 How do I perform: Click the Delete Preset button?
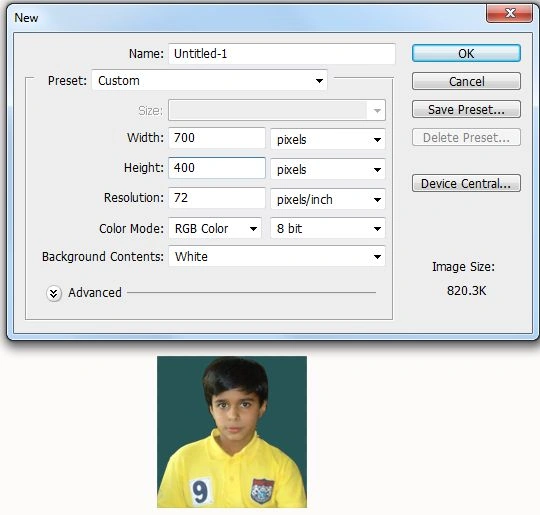466,137
